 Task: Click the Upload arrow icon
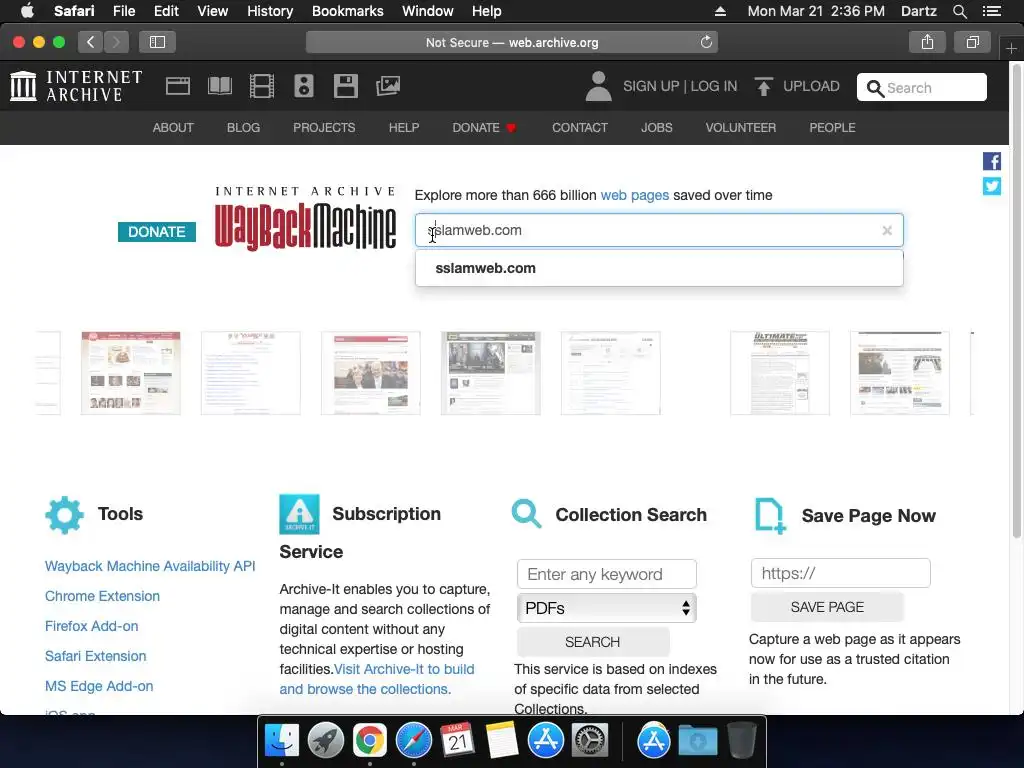pyautogui.click(x=763, y=86)
